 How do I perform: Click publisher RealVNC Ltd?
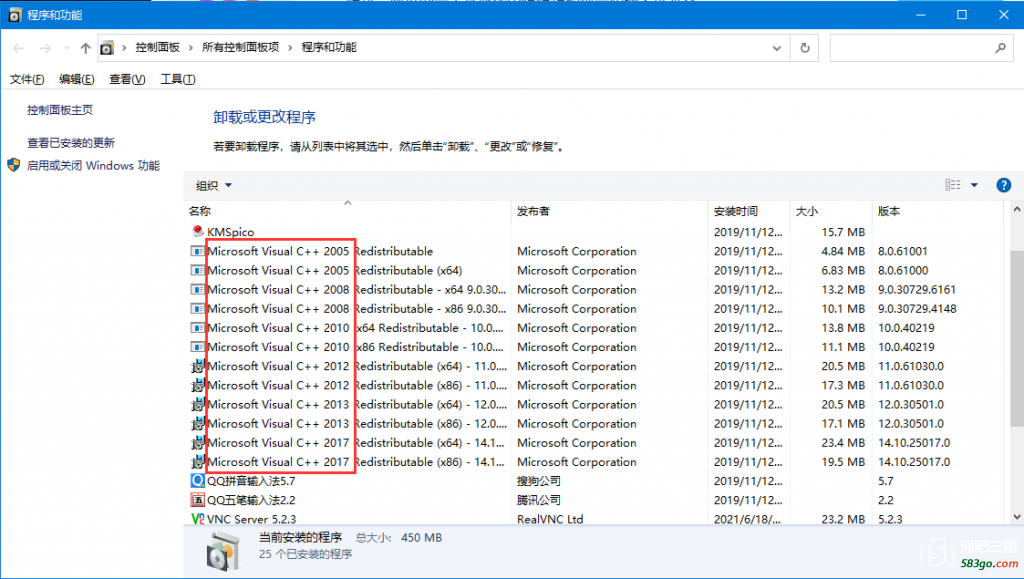[550, 519]
